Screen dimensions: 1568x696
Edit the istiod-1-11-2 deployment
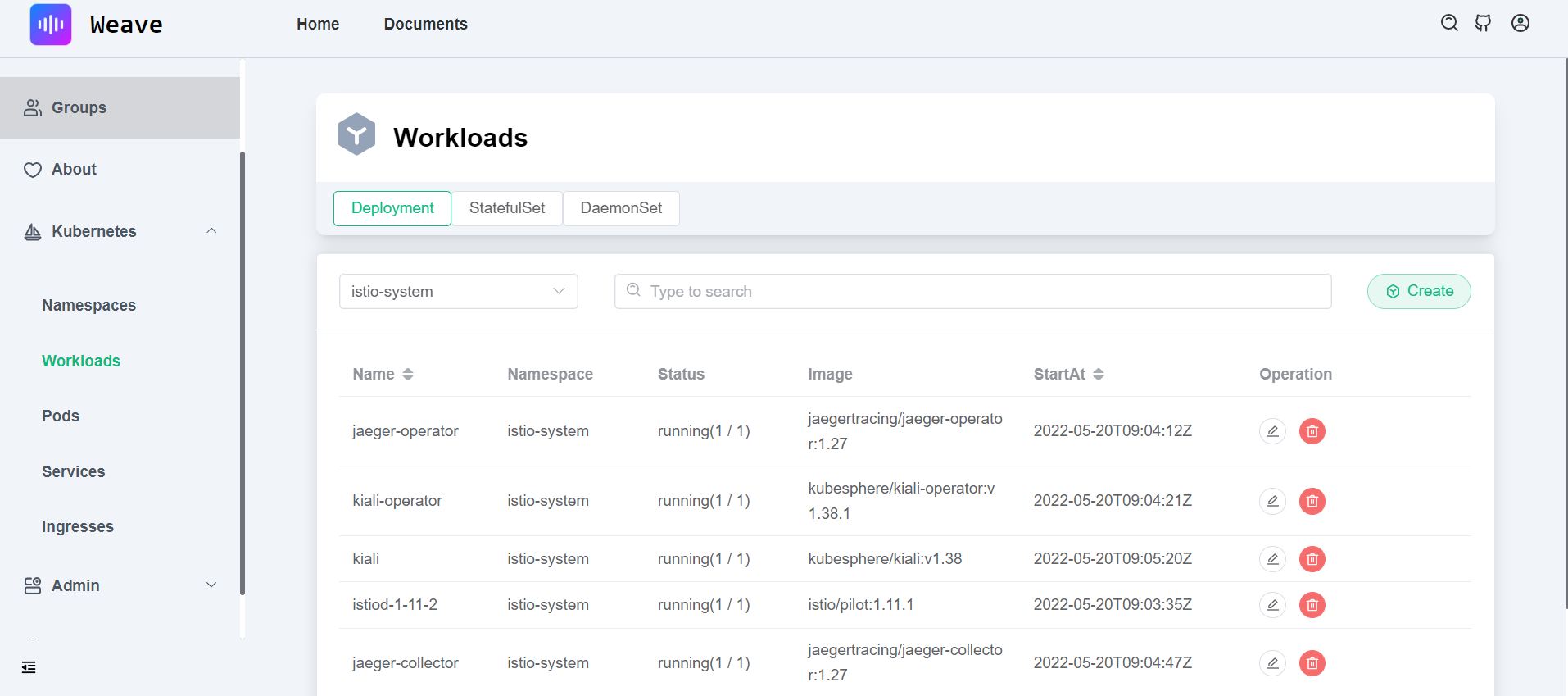pos(1272,605)
